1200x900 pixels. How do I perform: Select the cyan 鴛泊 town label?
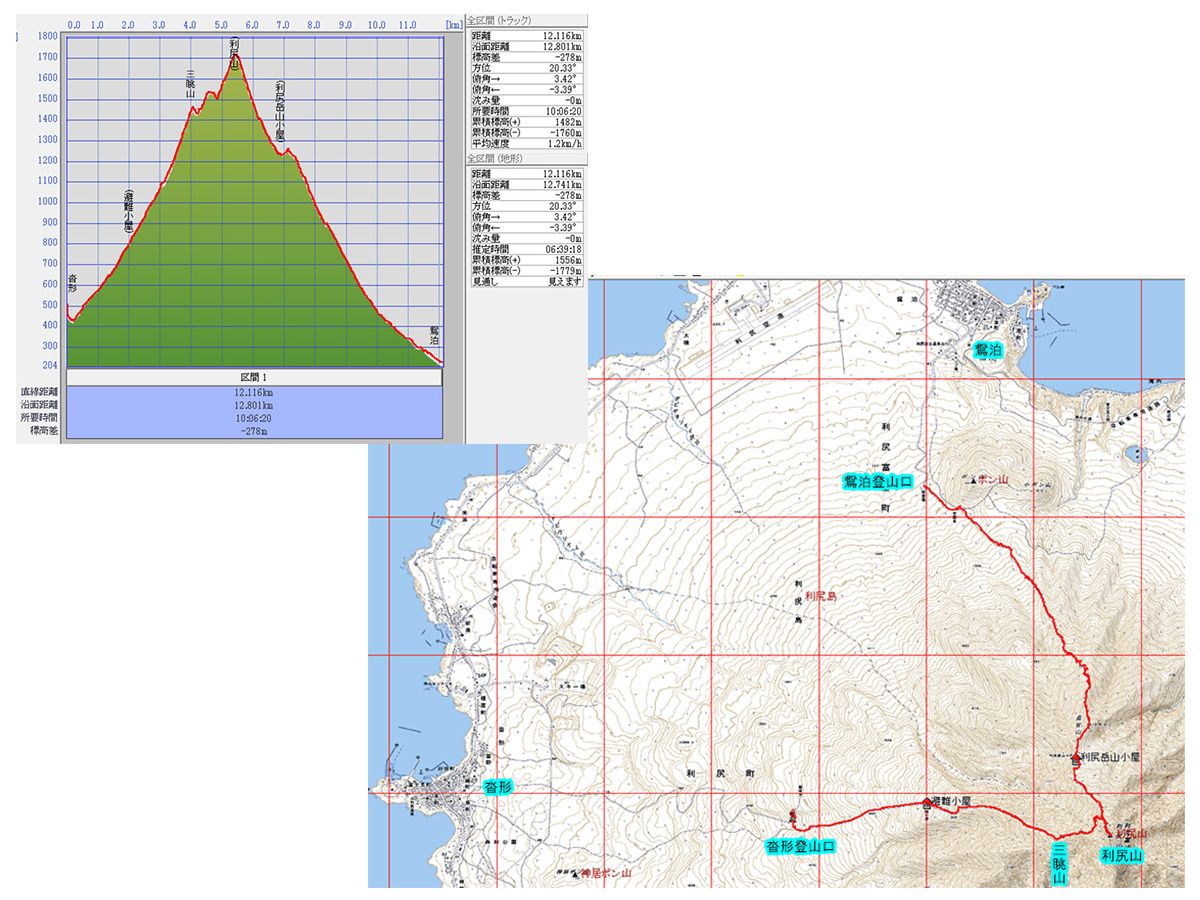tap(987, 350)
